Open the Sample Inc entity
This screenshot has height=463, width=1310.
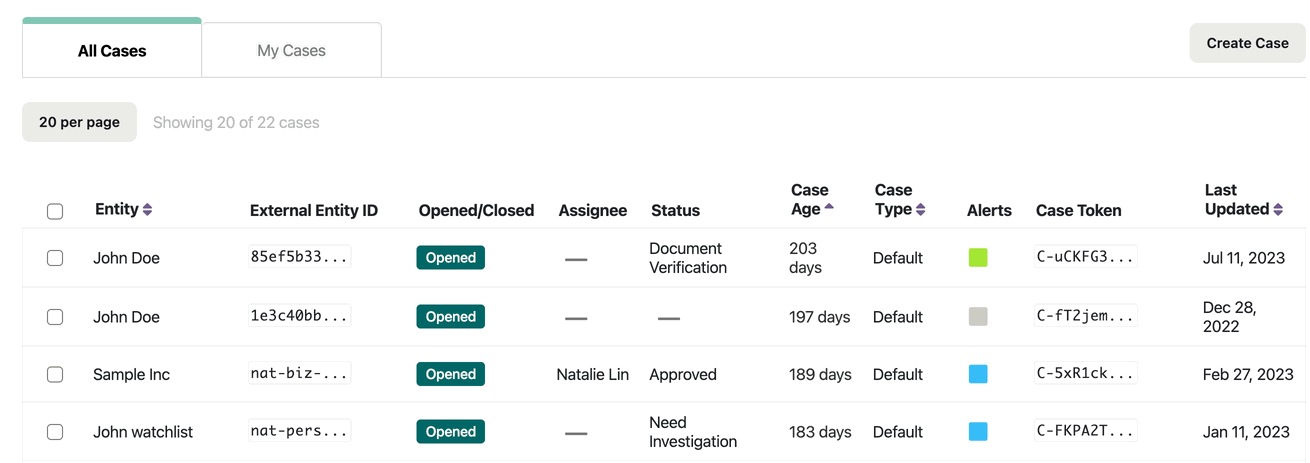(131, 374)
